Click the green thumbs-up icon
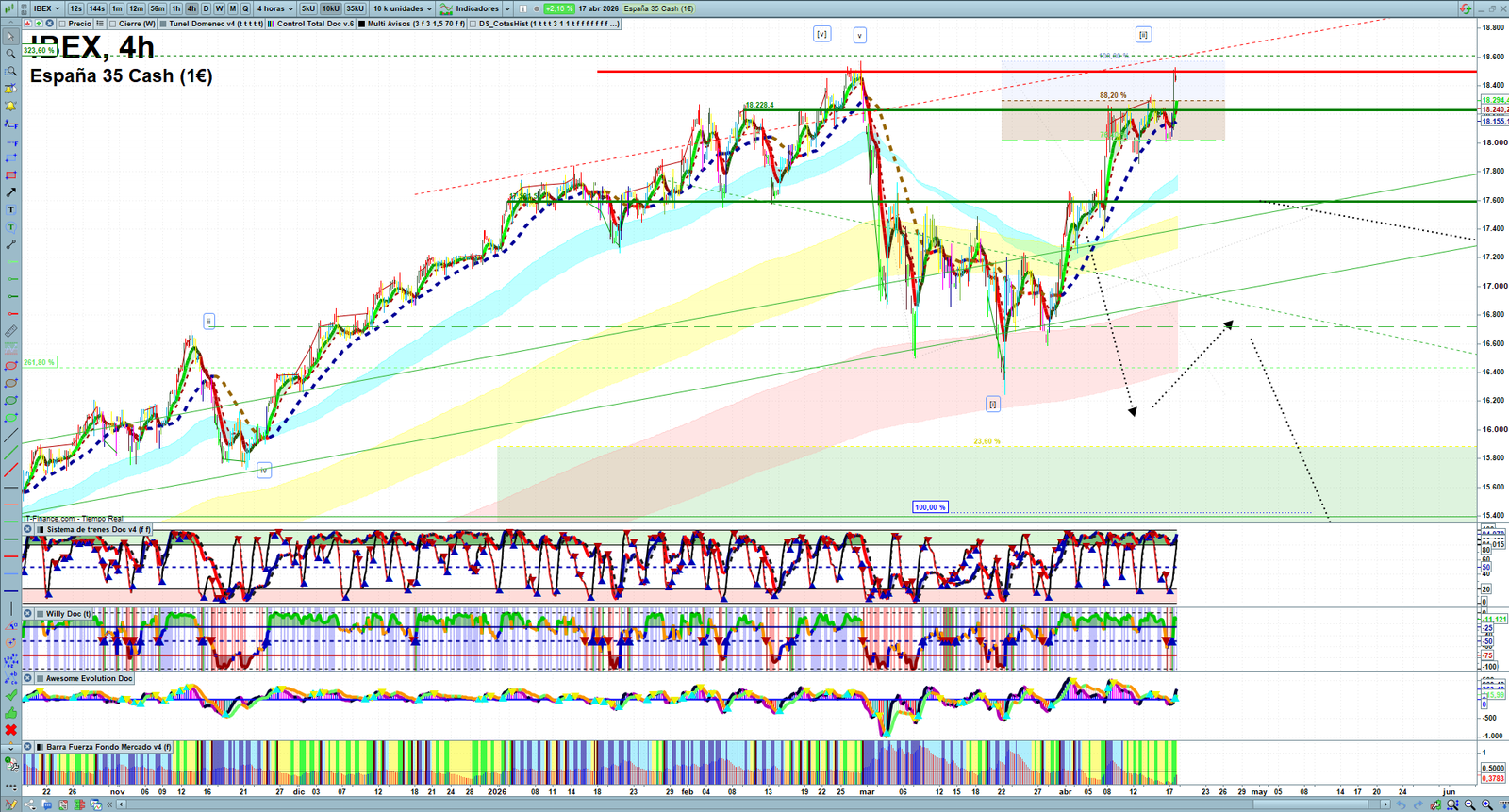Viewport: 1509px width, 812px height. tap(11, 713)
